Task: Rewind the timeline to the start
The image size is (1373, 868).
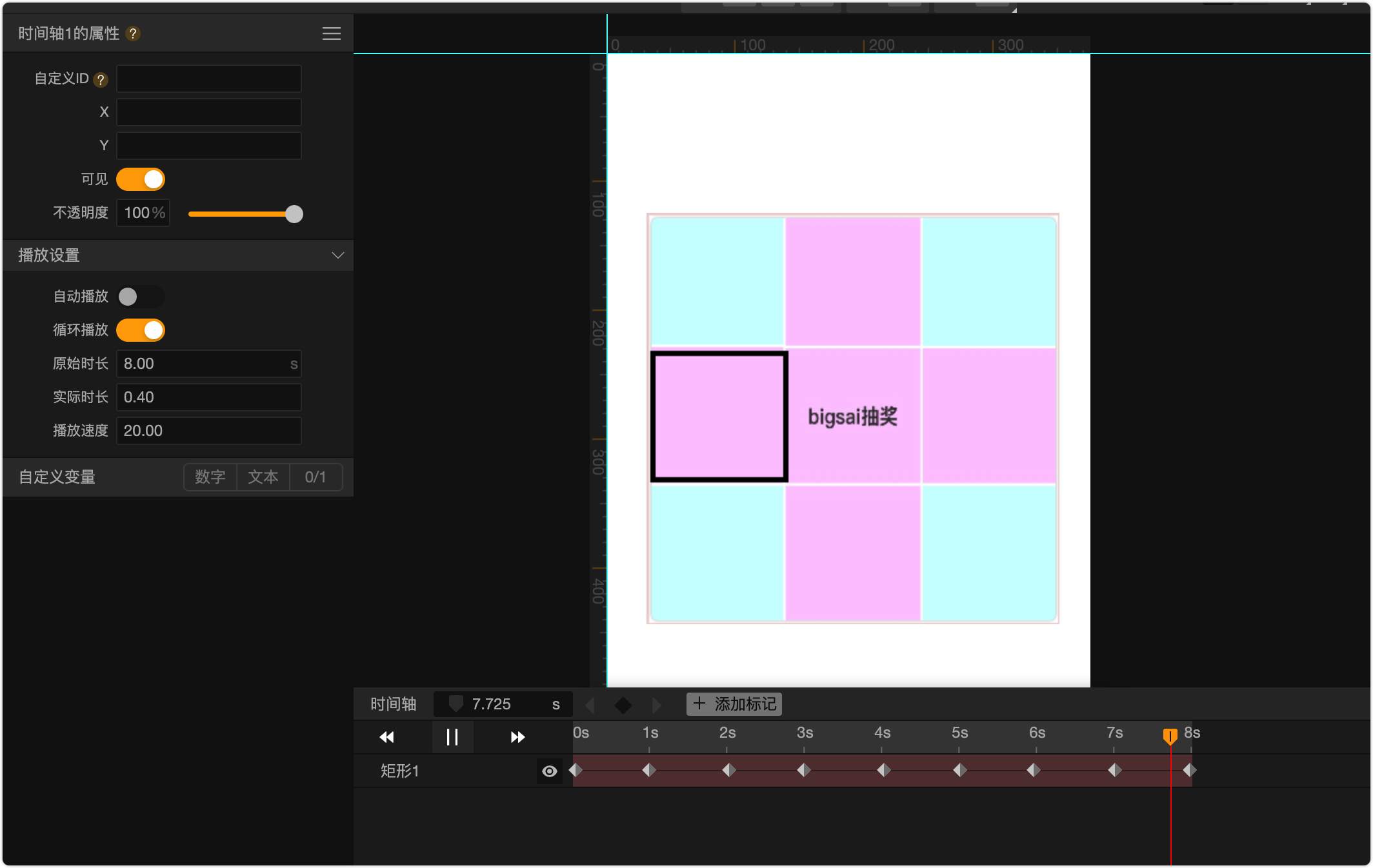Action: (386, 737)
